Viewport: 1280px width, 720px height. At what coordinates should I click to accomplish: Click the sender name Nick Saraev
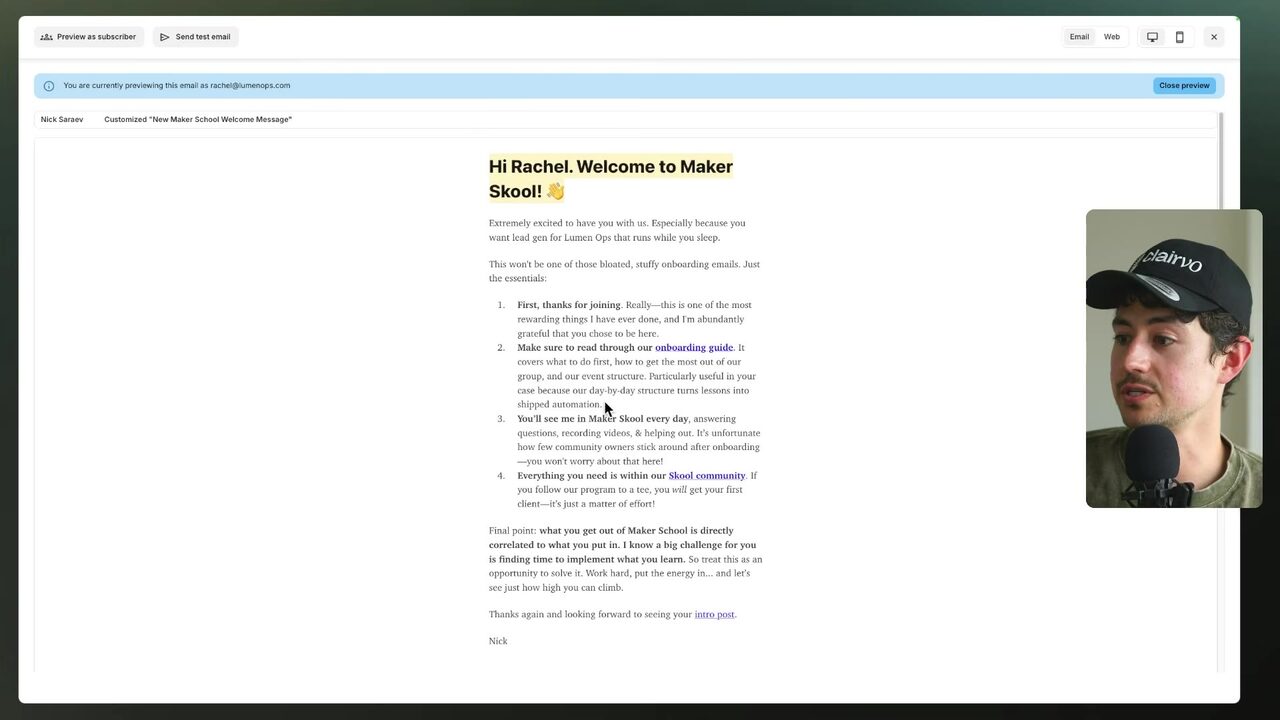[62, 120]
